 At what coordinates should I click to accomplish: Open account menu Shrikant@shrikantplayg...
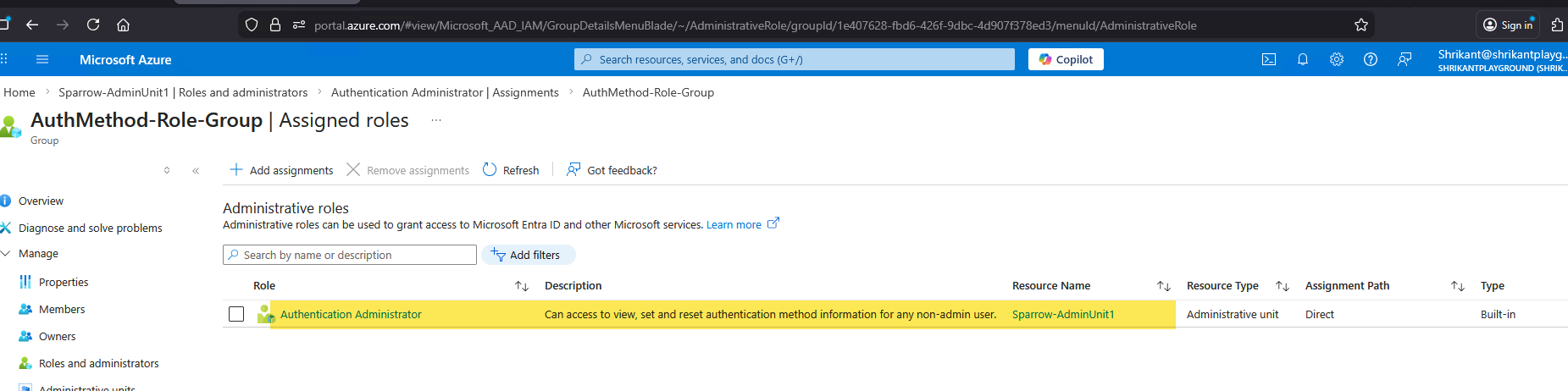point(1502,59)
